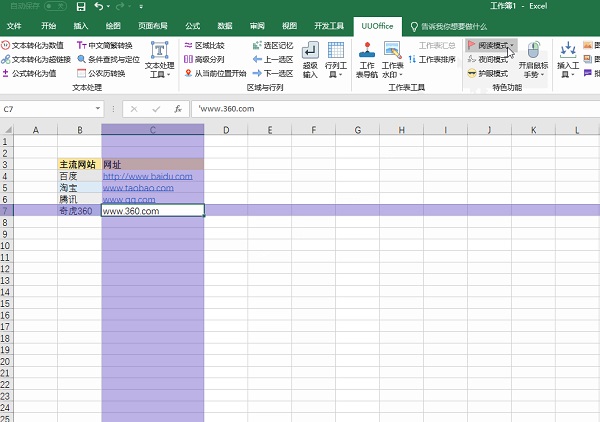Click the www.taobao.com link

138,187
